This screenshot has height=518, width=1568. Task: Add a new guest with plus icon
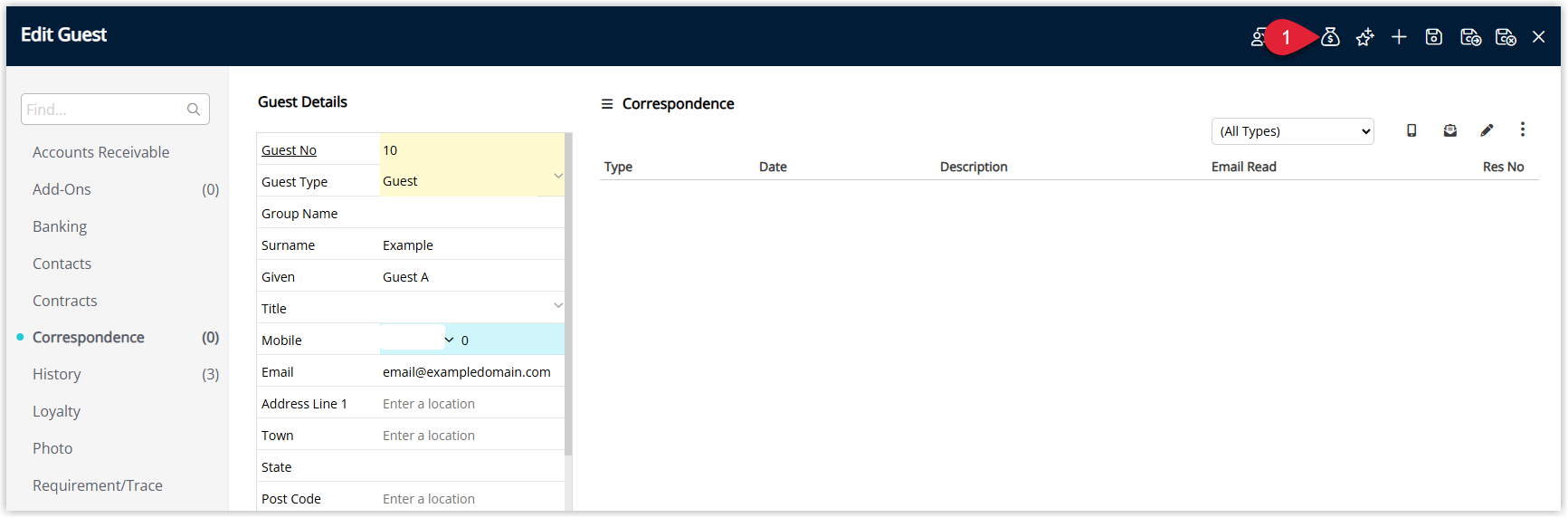click(1399, 37)
